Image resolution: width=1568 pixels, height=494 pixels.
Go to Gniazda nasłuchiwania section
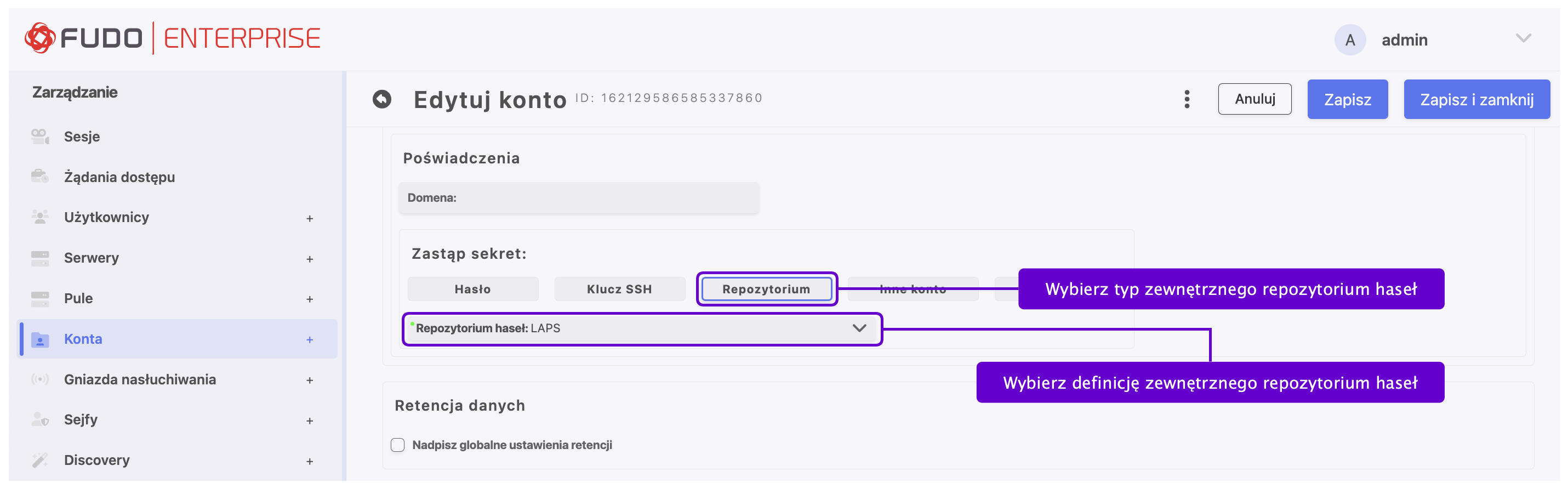(x=139, y=379)
